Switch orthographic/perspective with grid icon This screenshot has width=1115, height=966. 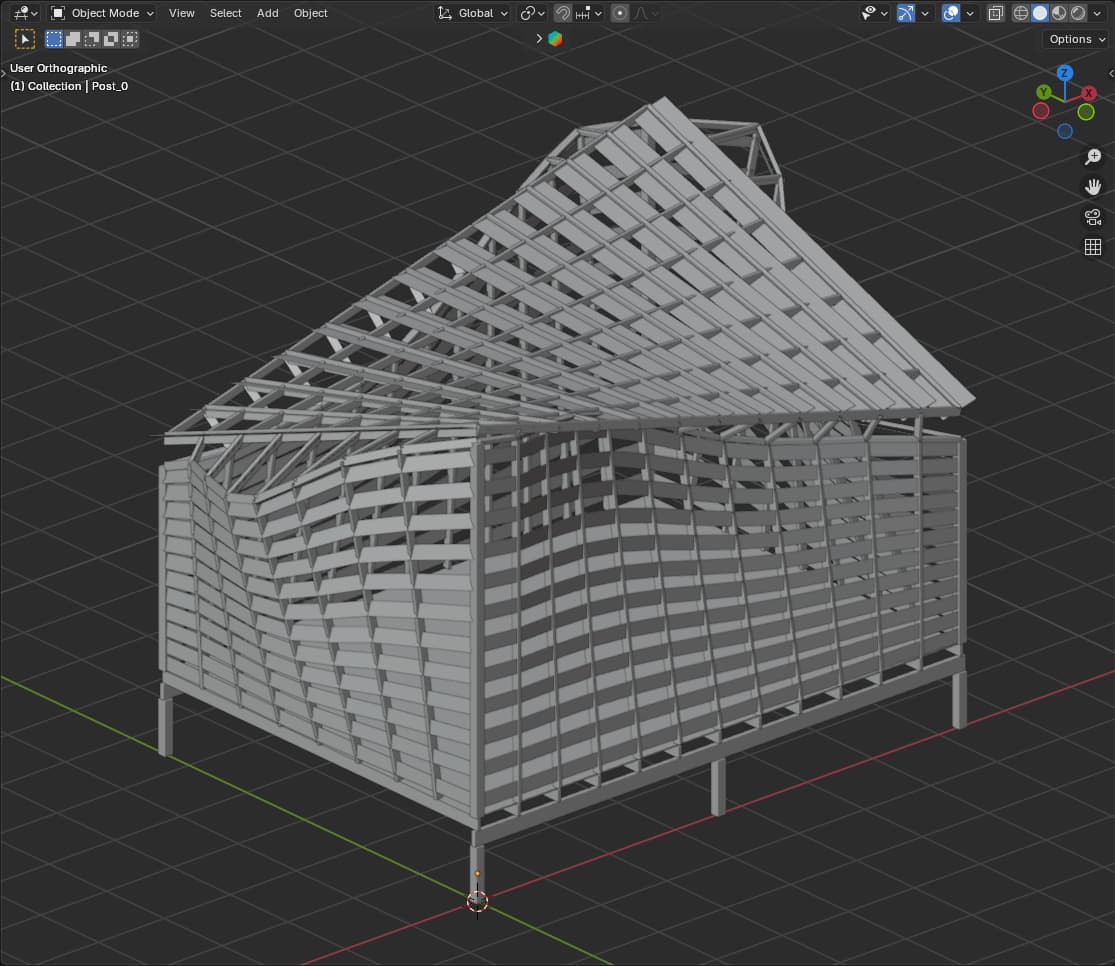(x=1093, y=247)
